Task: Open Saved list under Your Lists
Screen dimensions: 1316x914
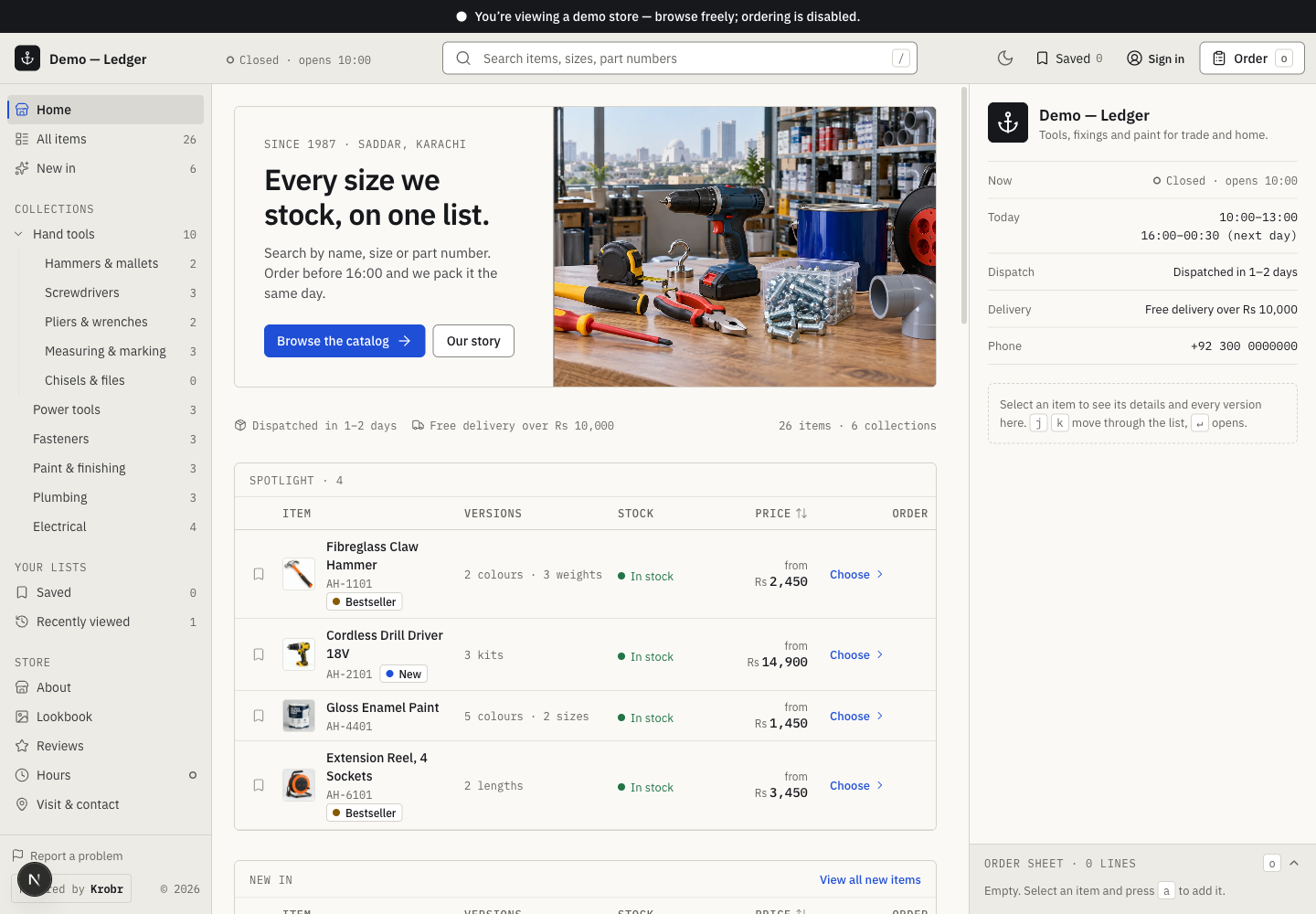Action: click(x=106, y=592)
